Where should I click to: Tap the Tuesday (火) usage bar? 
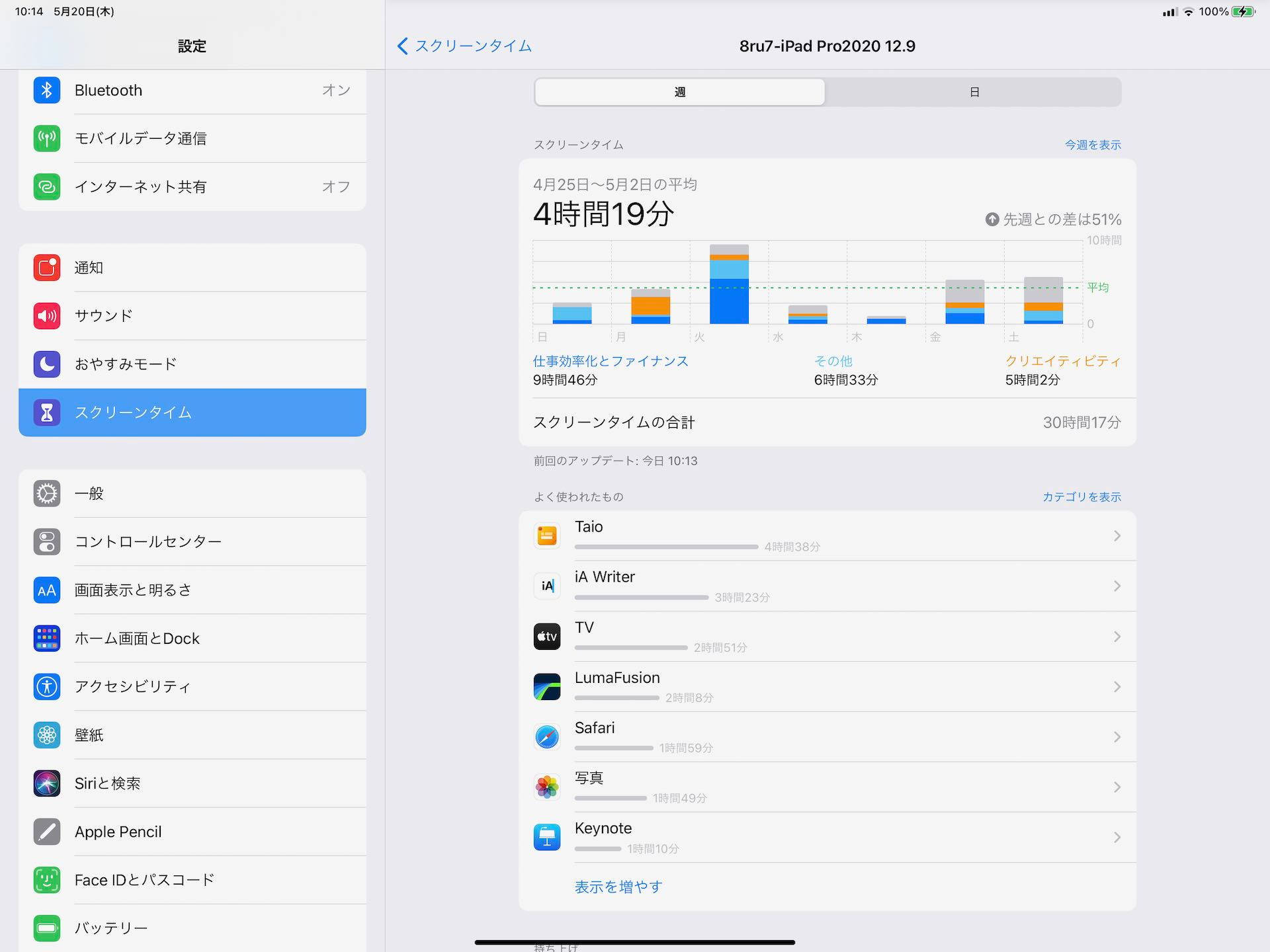tap(729, 284)
